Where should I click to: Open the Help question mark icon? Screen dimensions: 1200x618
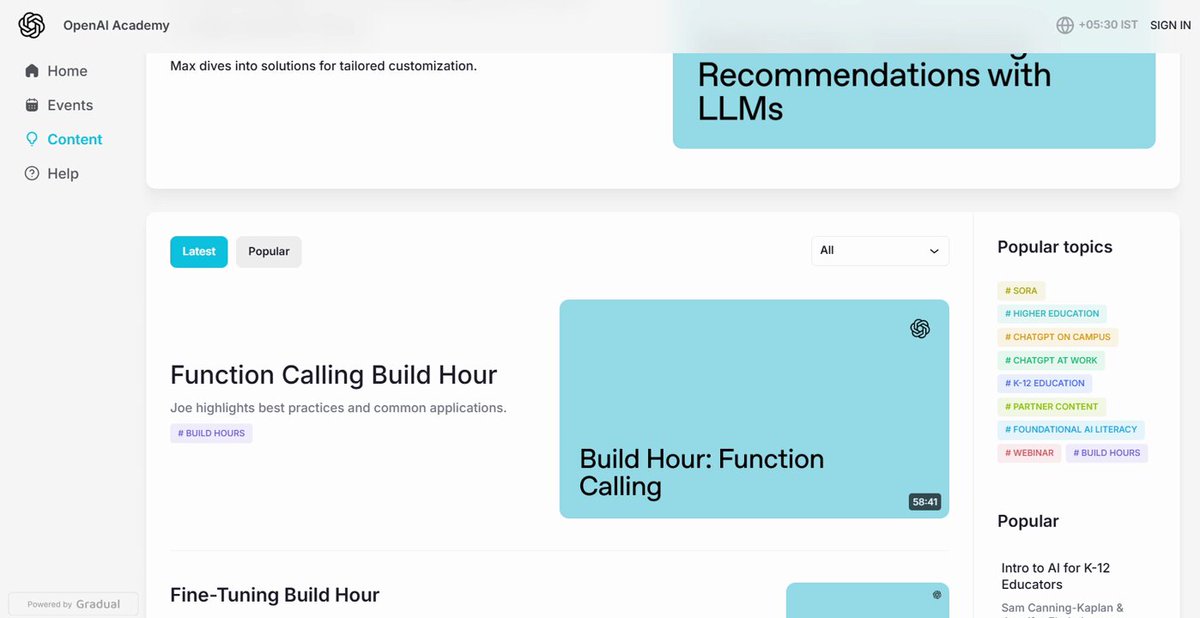pyautogui.click(x=32, y=173)
